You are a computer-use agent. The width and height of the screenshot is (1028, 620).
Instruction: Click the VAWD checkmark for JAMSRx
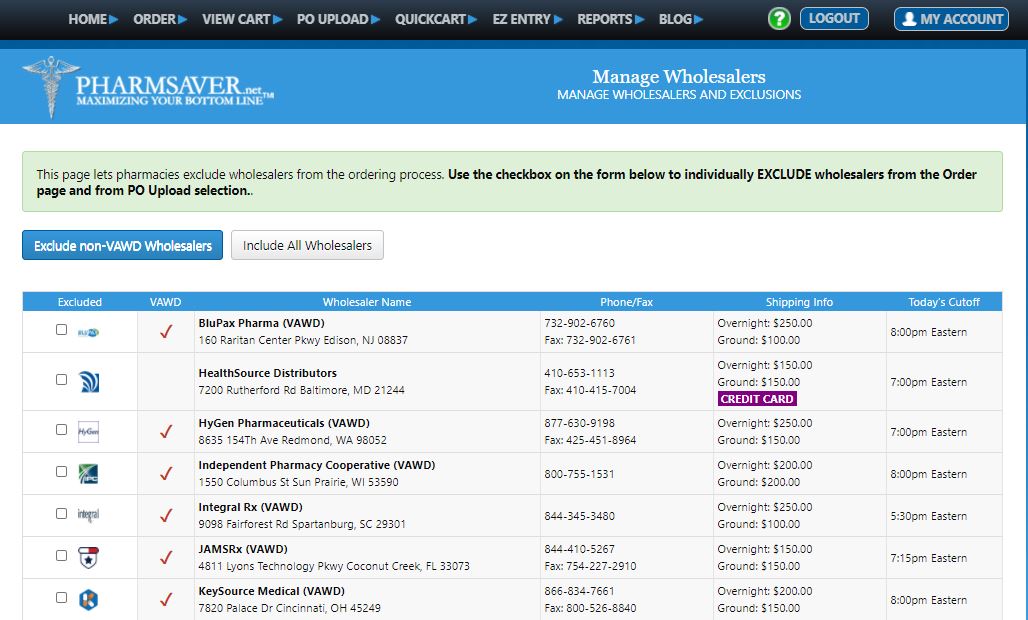(166, 557)
